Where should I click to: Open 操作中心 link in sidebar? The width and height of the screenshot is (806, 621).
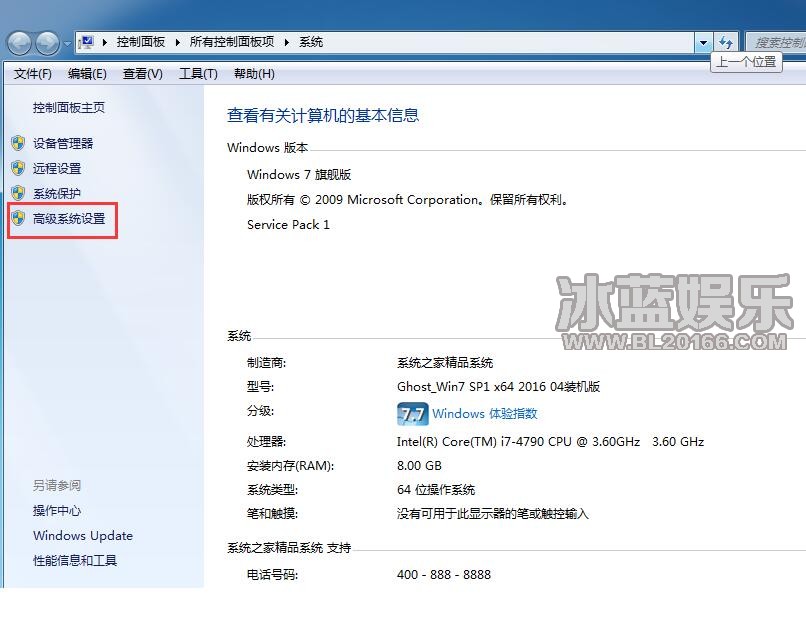click(57, 510)
